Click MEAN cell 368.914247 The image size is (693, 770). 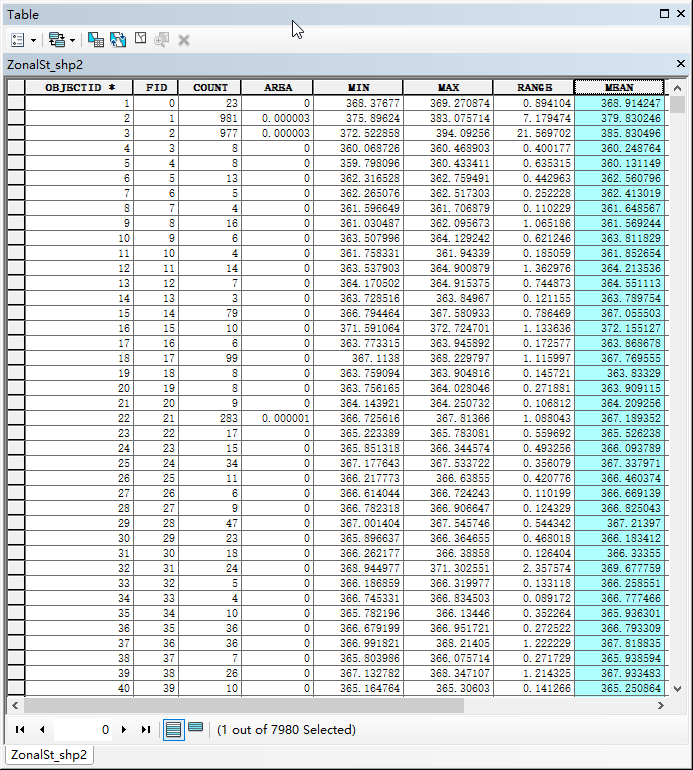619,103
